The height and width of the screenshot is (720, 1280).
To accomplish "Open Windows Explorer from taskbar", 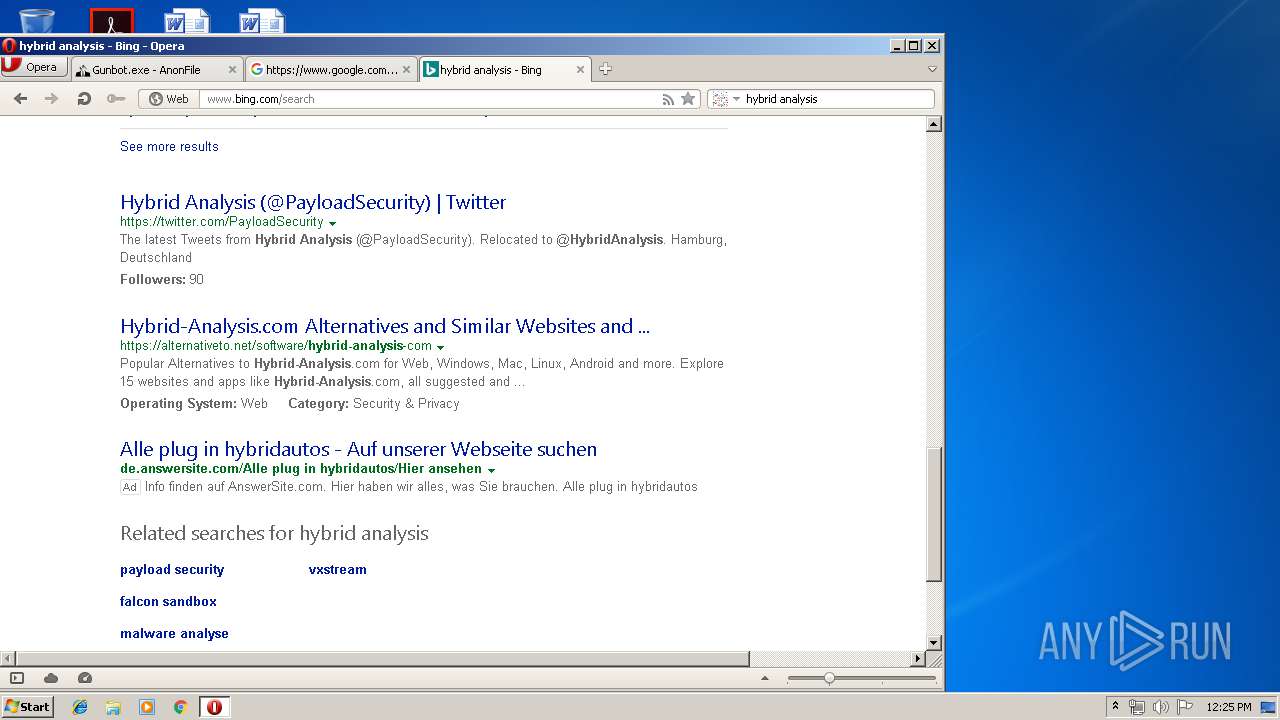I will click(x=113, y=707).
